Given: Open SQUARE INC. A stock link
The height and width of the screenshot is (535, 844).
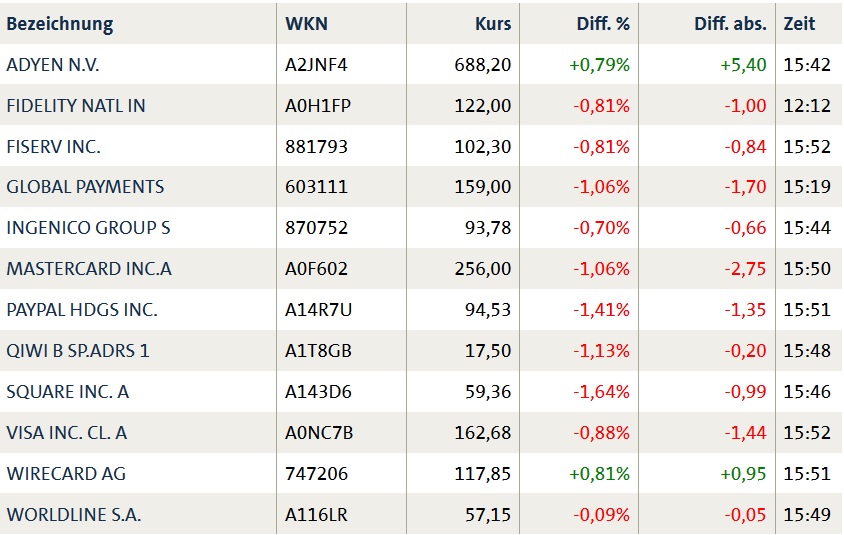Looking at the screenshot, I should click(68, 392).
